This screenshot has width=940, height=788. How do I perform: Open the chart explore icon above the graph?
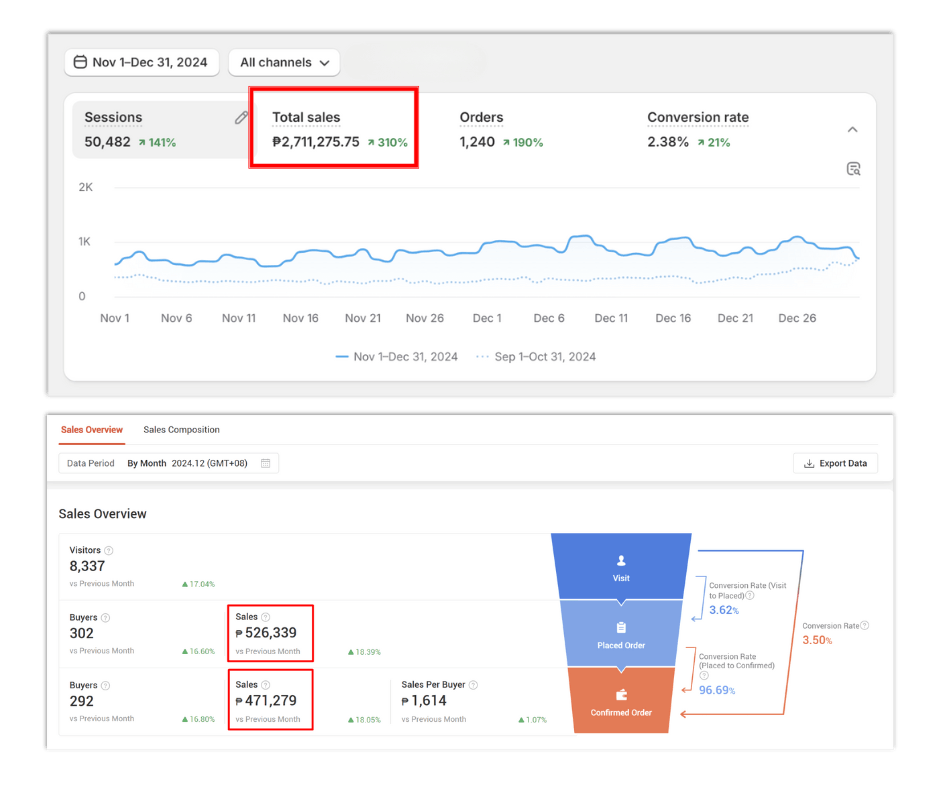(853, 169)
